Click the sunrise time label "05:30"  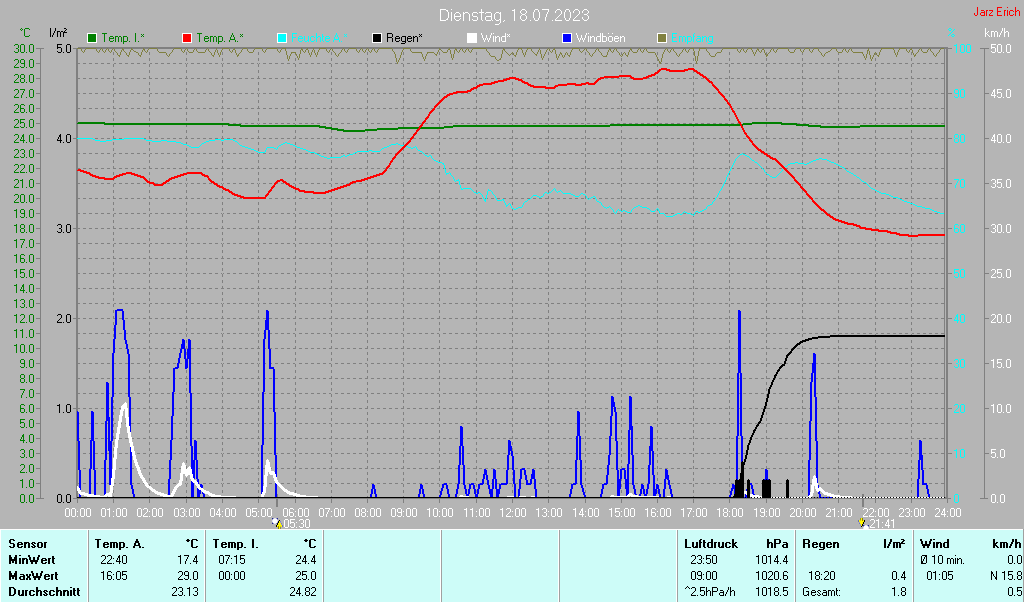pyautogui.click(x=297, y=524)
